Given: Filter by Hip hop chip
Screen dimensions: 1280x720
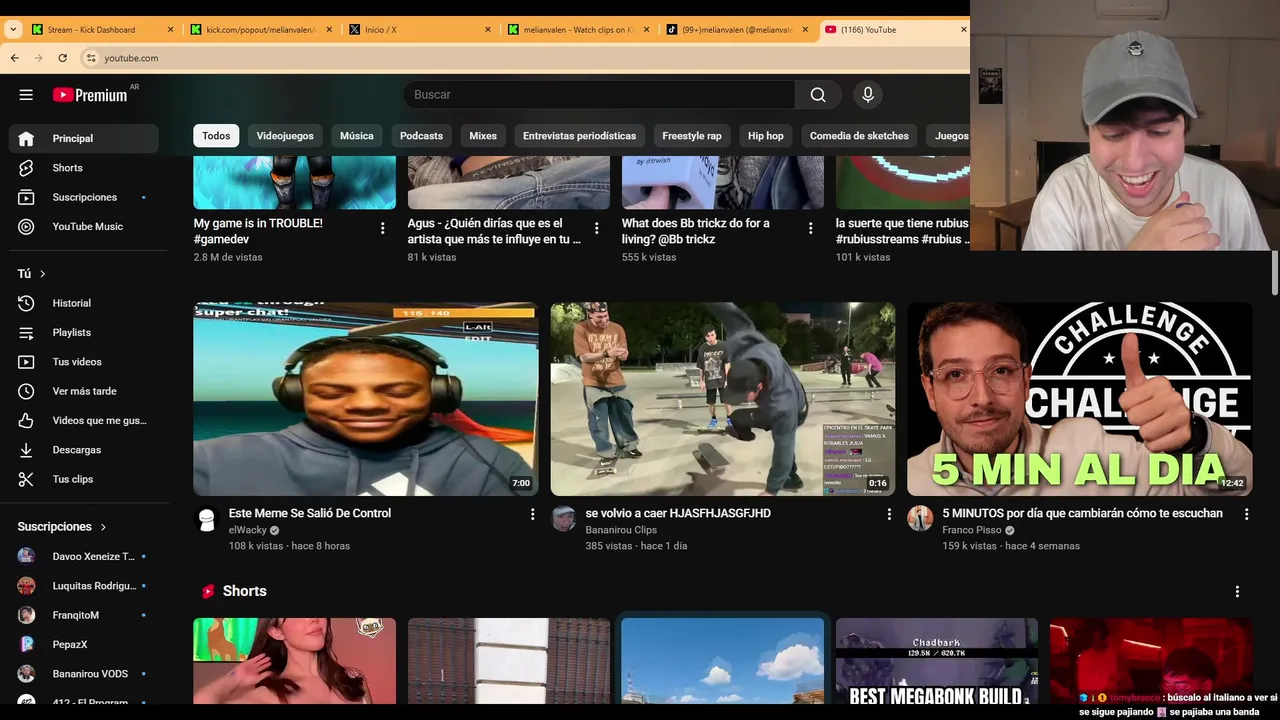Looking at the screenshot, I should [766, 136].
